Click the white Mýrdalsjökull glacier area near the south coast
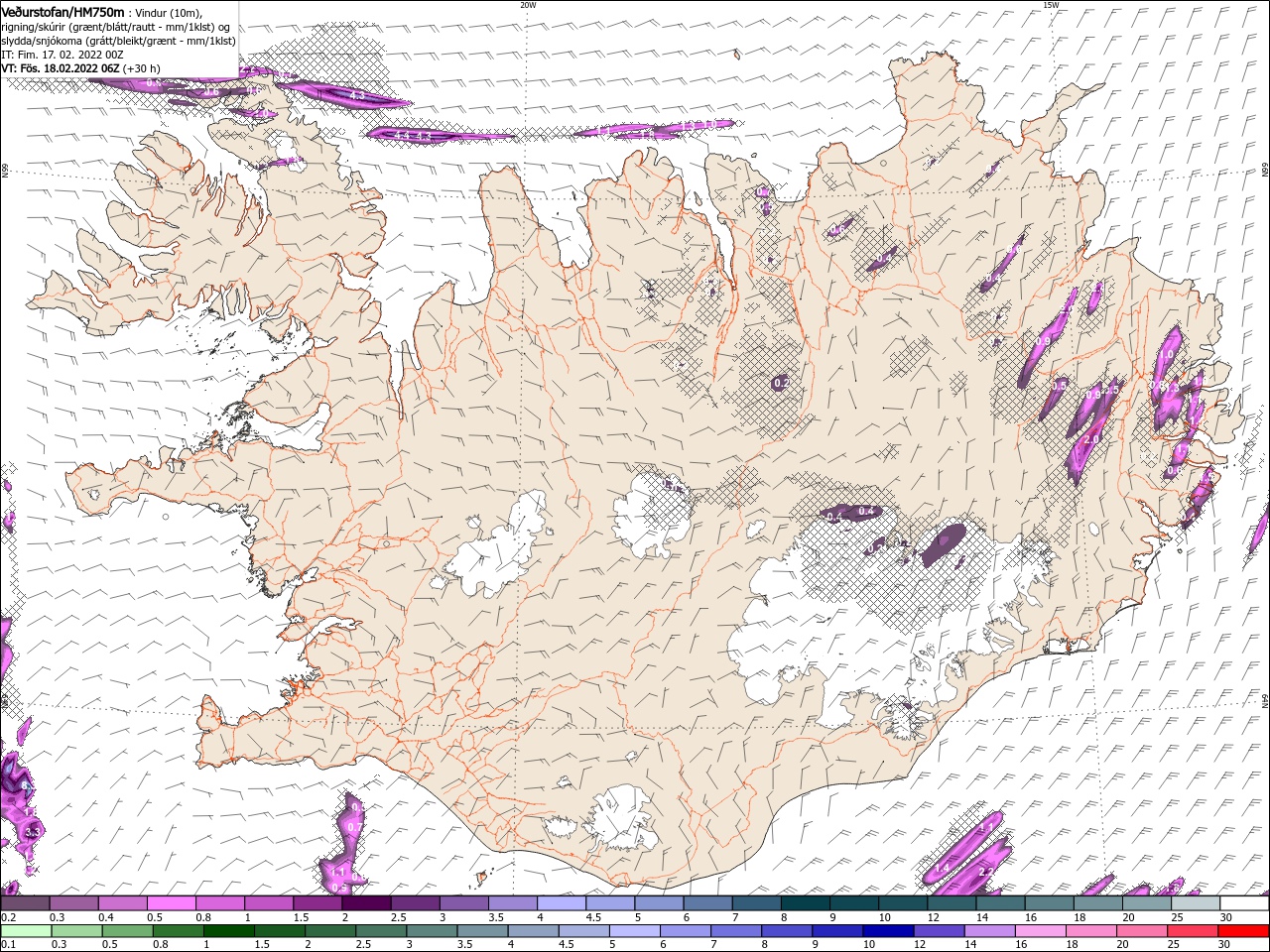Screen dimensions: 1270x952 pos(622,818)
